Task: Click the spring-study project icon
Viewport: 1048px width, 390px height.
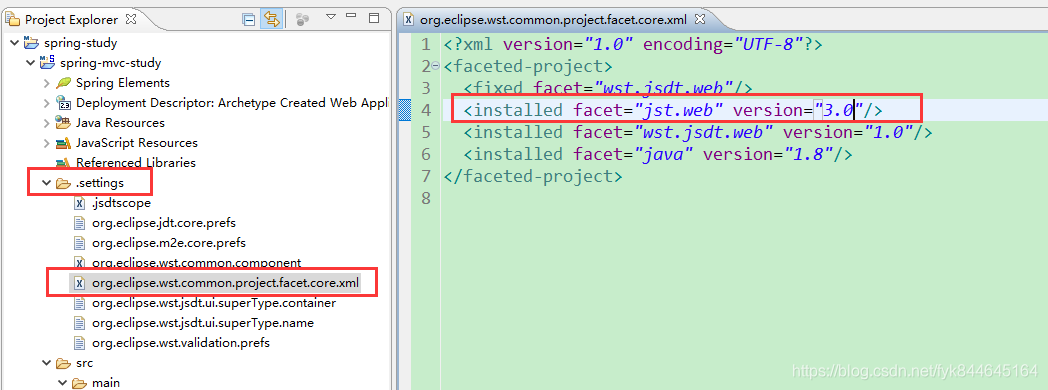Action: click(31, 43)
